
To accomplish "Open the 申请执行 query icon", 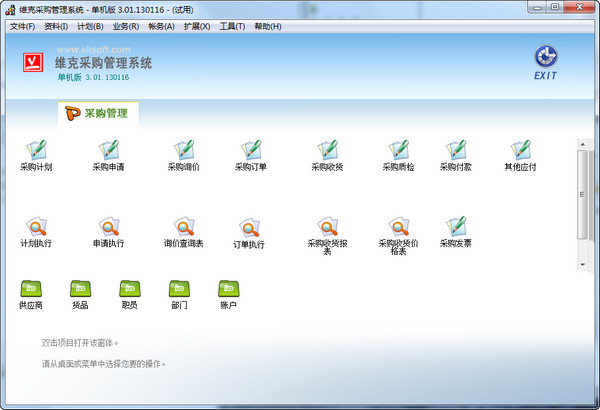I will pyautogui.click(x=109, y=232).
